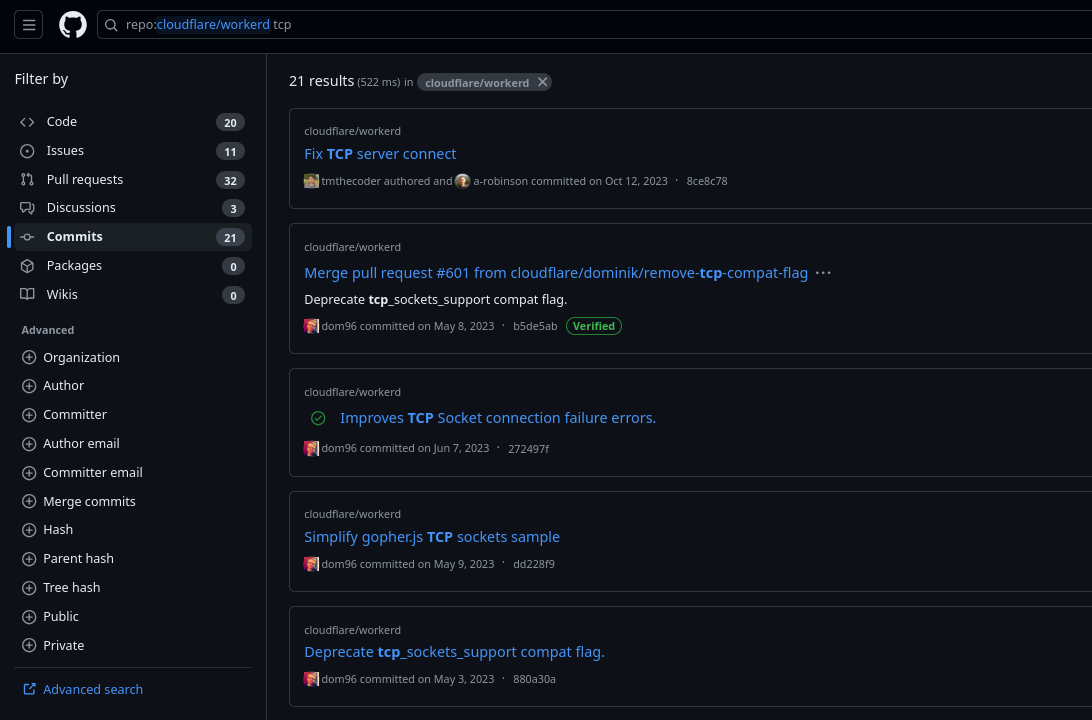
Task: Click tmthecoder's avatar
Action: (x=311, y=181)
